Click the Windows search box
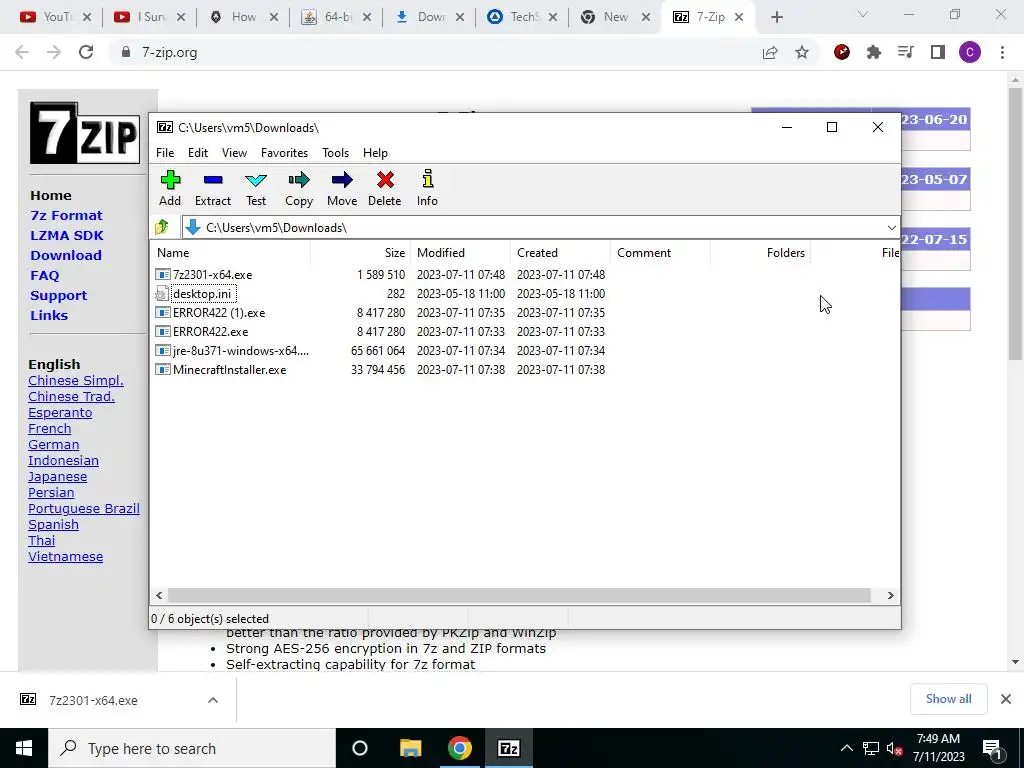Screen dimensions: 1024x768 192,748
